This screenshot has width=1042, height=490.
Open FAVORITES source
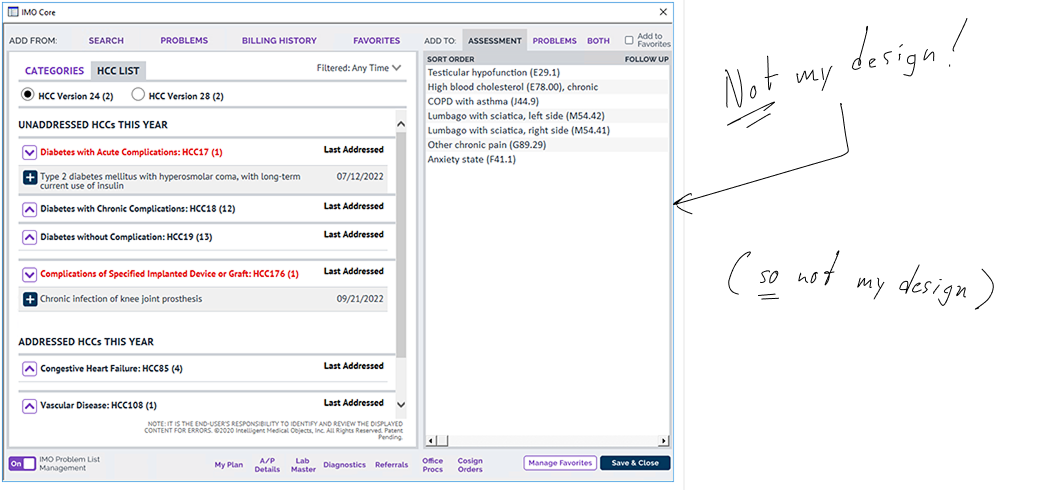pyautogui.click(x=377, y=41)
